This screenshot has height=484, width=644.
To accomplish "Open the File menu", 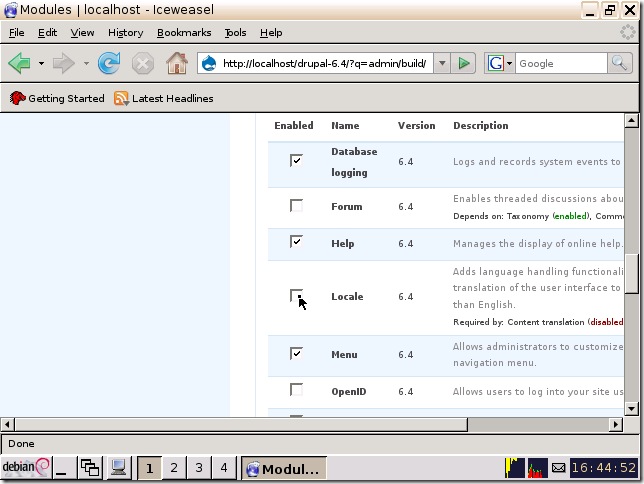I will pos(16,32).
